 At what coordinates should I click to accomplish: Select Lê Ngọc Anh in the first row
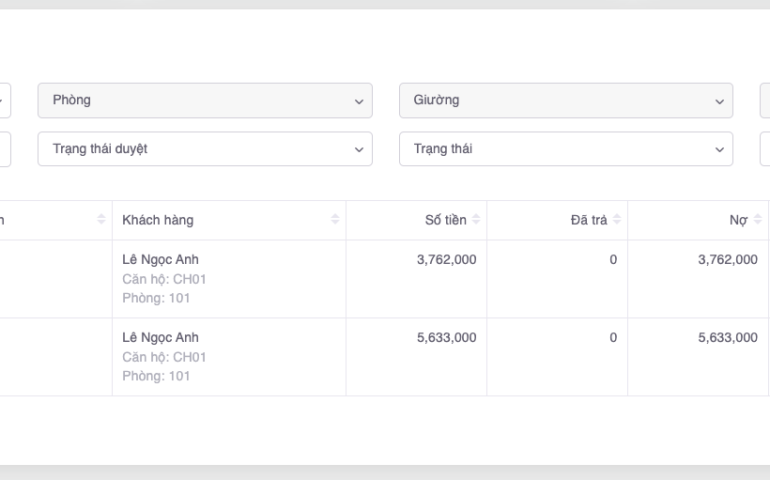coord(160,260)
